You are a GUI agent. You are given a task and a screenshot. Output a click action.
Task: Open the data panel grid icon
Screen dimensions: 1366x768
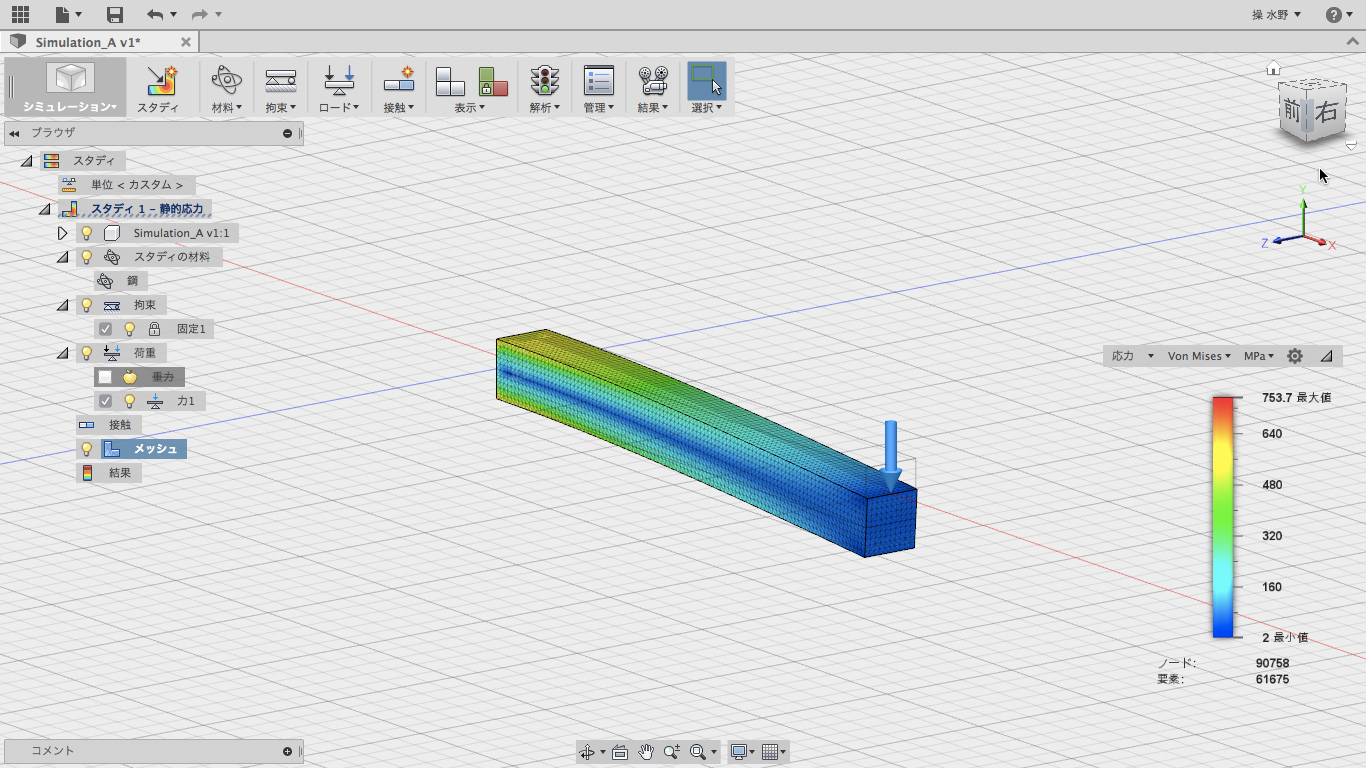[20, 15]
